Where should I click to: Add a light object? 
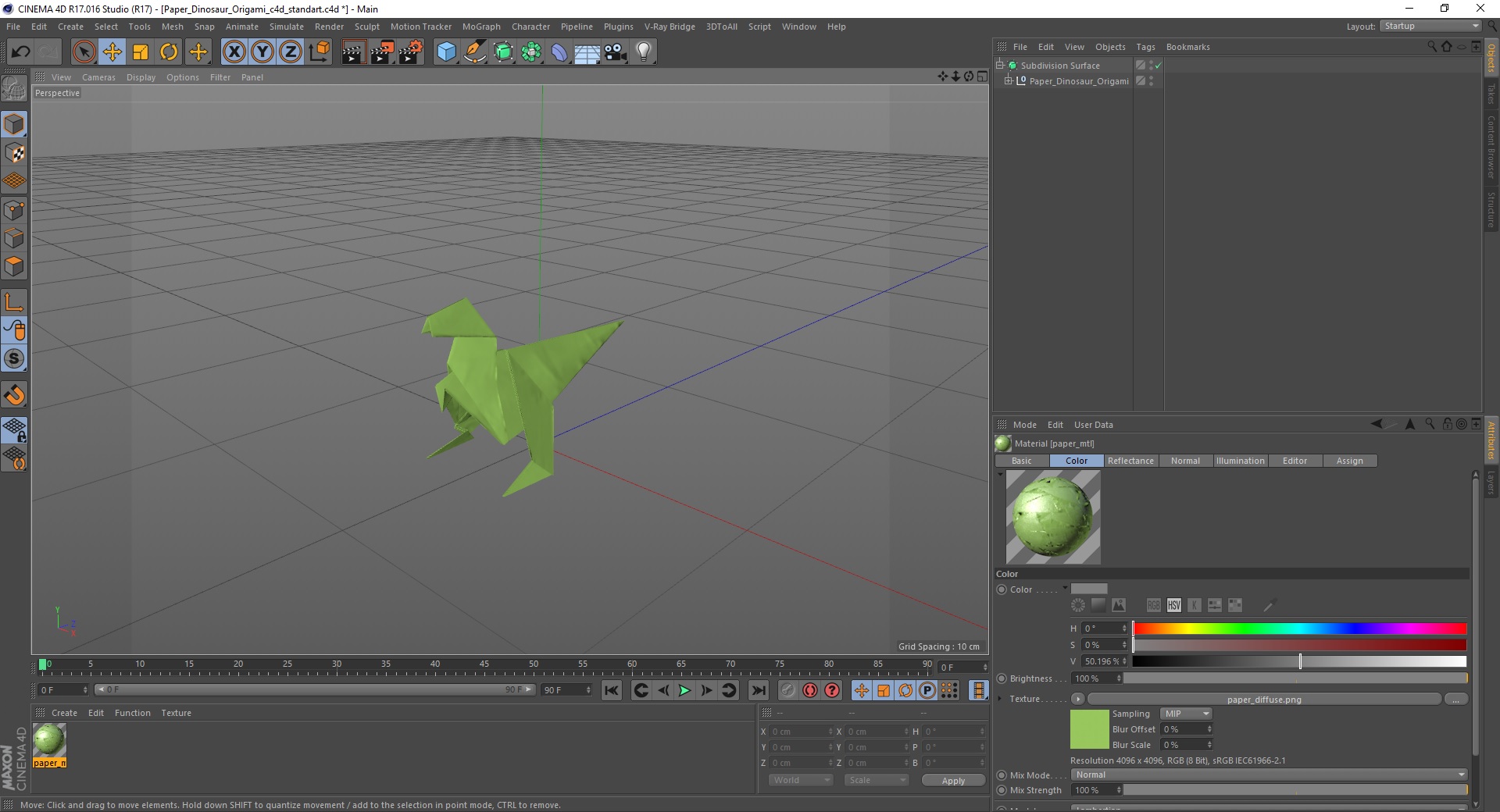point(644,52)
